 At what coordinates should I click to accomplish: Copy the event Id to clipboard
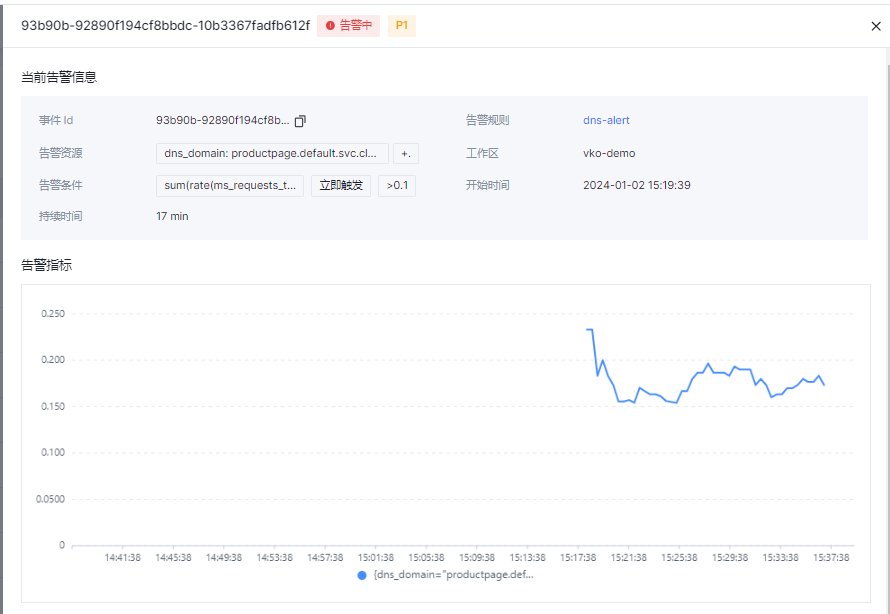[x=300, y=121]
